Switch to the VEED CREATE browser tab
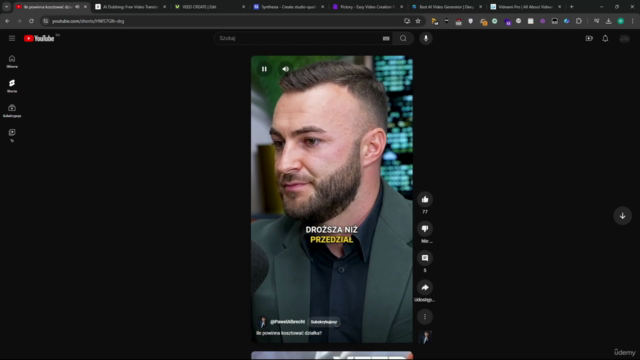640x360 pixels. point(209,7)
